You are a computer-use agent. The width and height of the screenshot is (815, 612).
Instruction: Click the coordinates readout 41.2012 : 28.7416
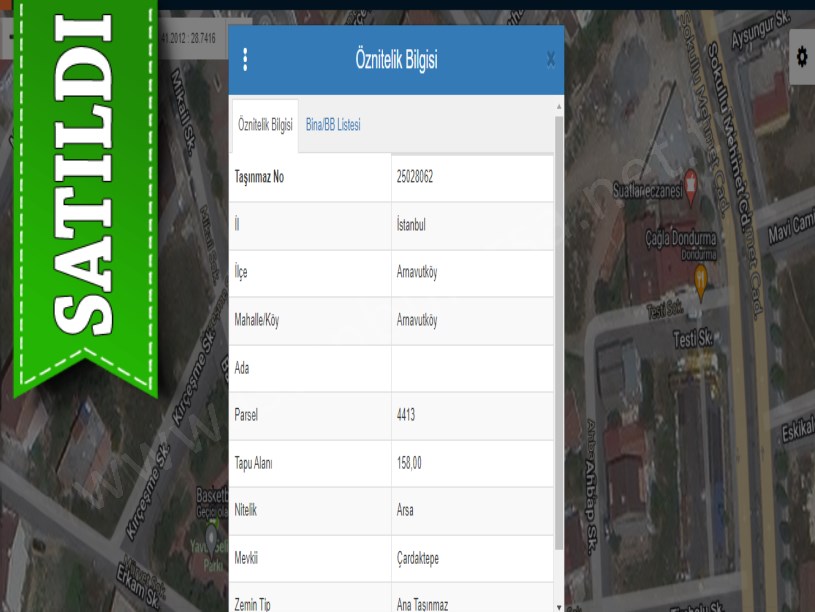tap(188, 37)
